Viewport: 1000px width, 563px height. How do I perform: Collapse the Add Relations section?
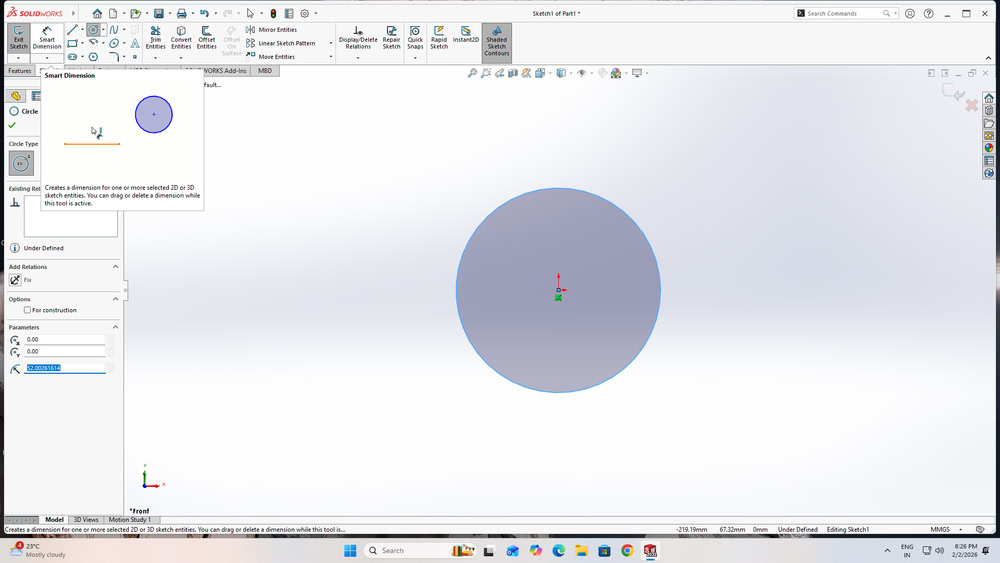115,267
